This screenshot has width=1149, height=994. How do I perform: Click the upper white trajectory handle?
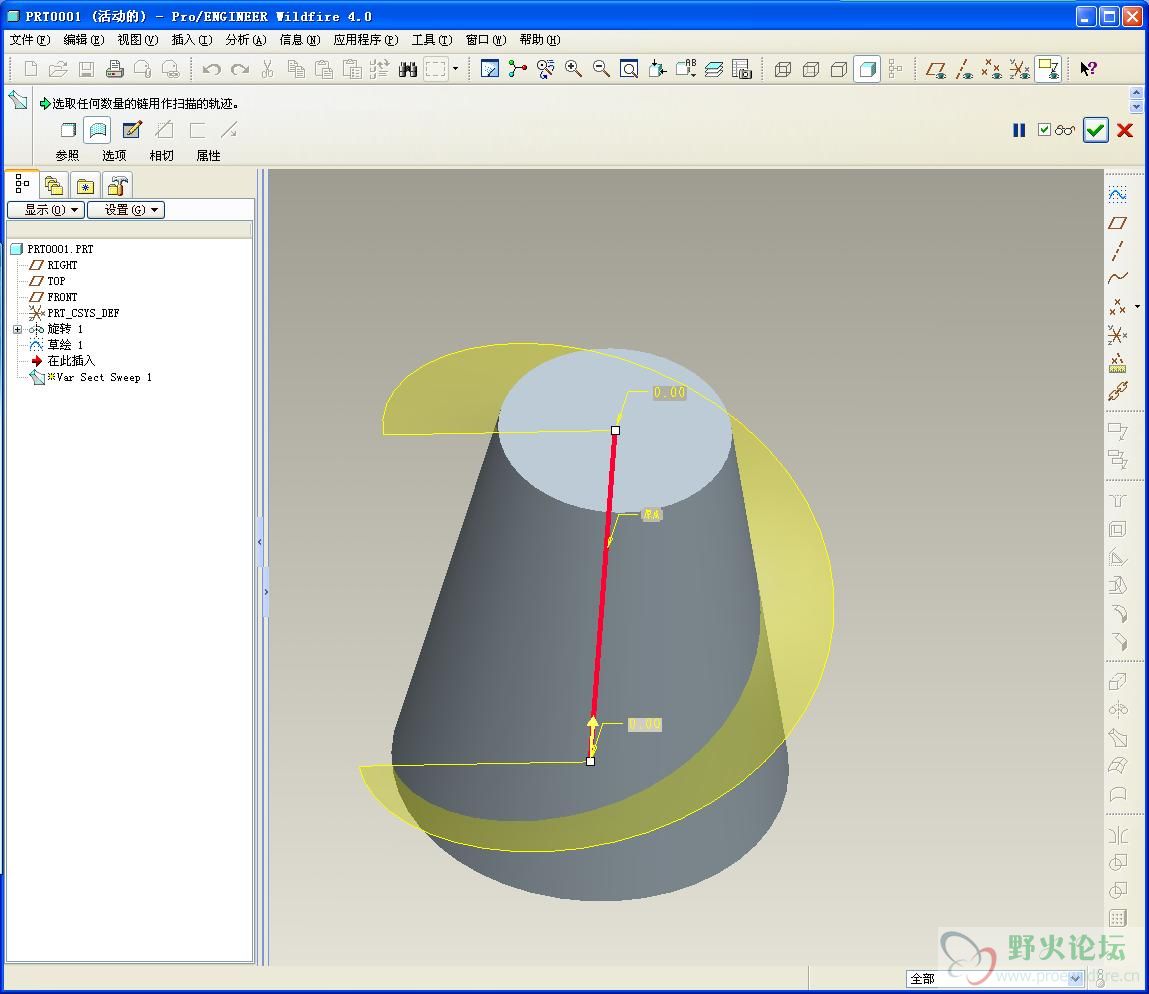point(616,430)
